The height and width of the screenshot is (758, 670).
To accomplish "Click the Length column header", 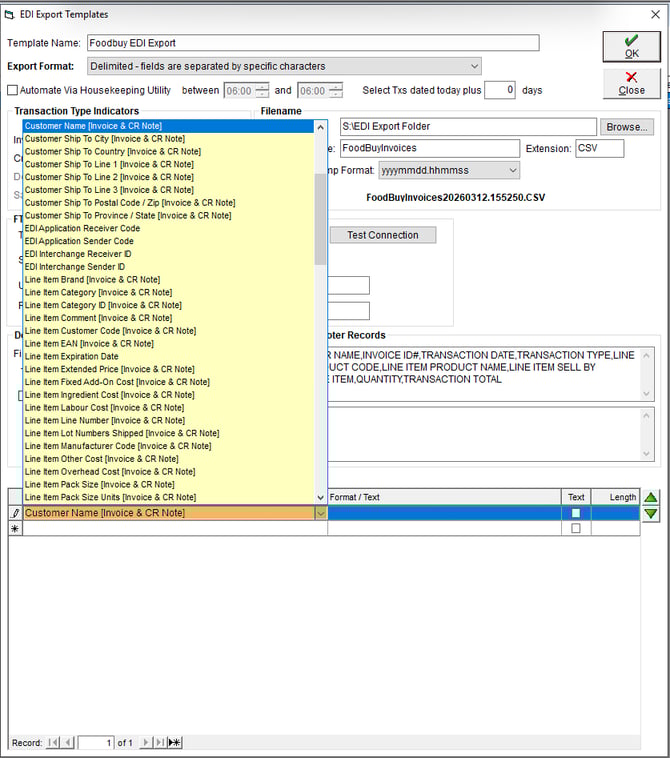I will 615,497.
